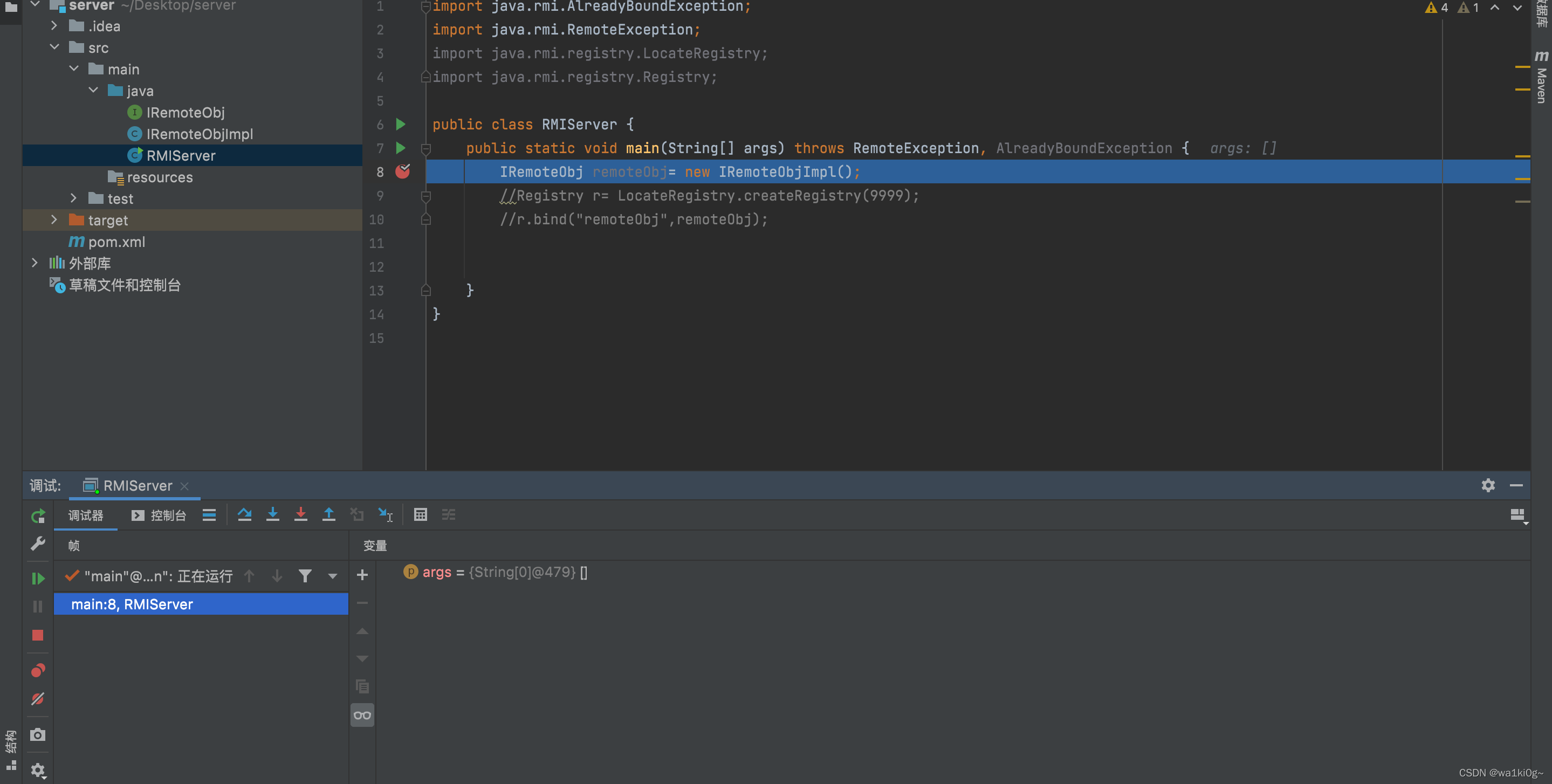Screen dimensions: 1552x784
Task: Show execution point button
Action: (x=209, y=514)
